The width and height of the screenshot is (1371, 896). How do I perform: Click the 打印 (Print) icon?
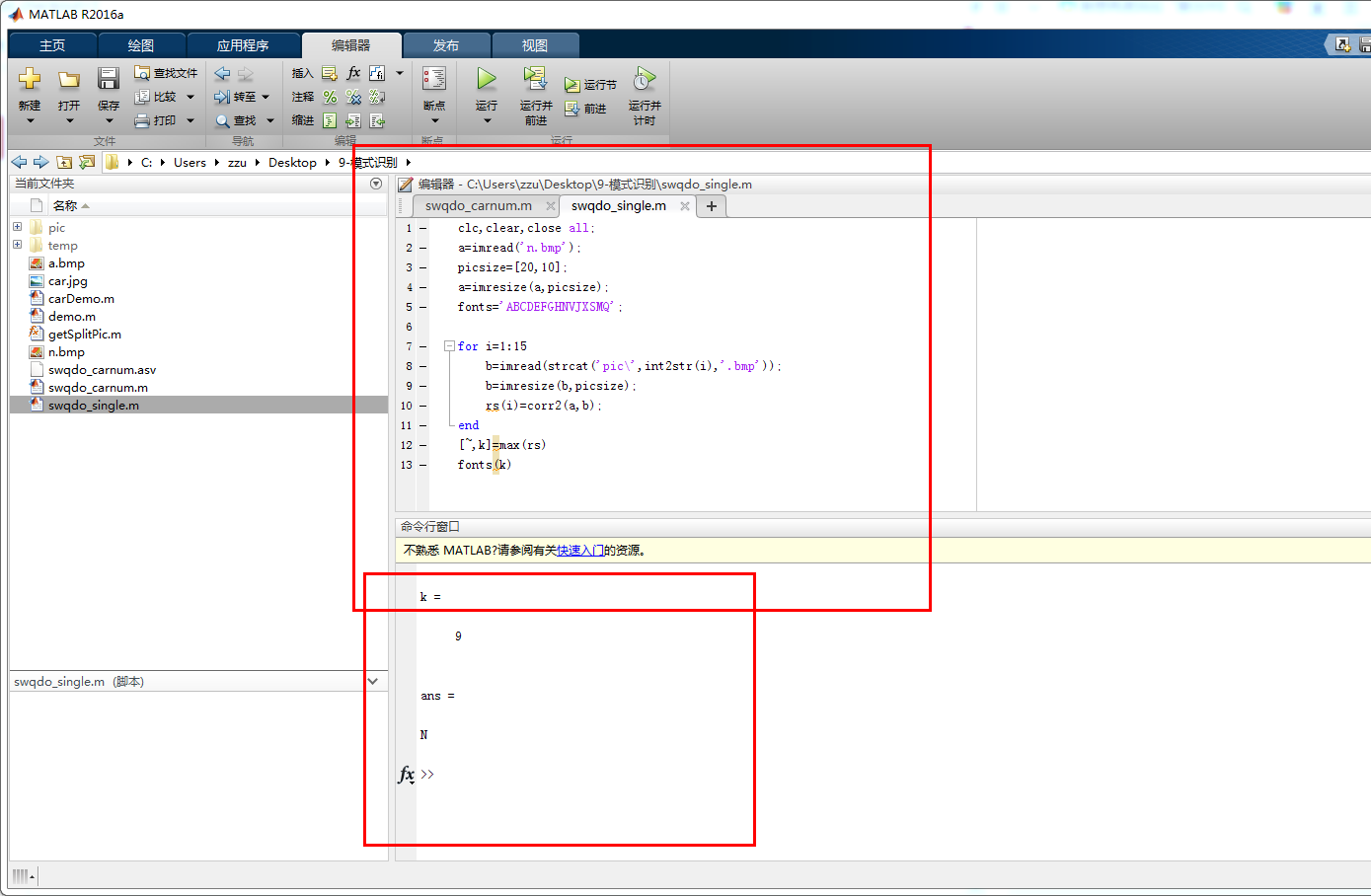(142, 120)
